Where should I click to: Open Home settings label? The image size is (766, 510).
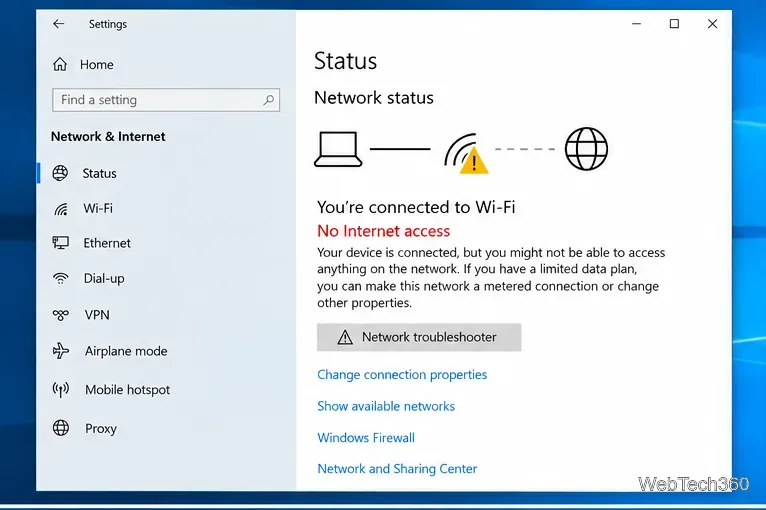[x=97, y=64]
